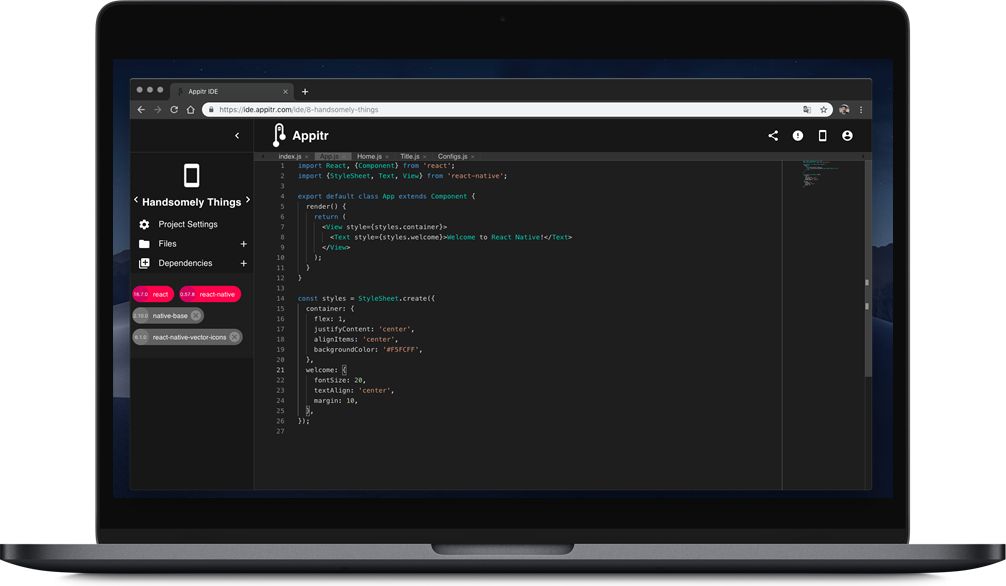The image size is (1006, 586).
Task: Click the '#F5FCFF' color value
Action: pyautogui.click(x=401, y=350)
